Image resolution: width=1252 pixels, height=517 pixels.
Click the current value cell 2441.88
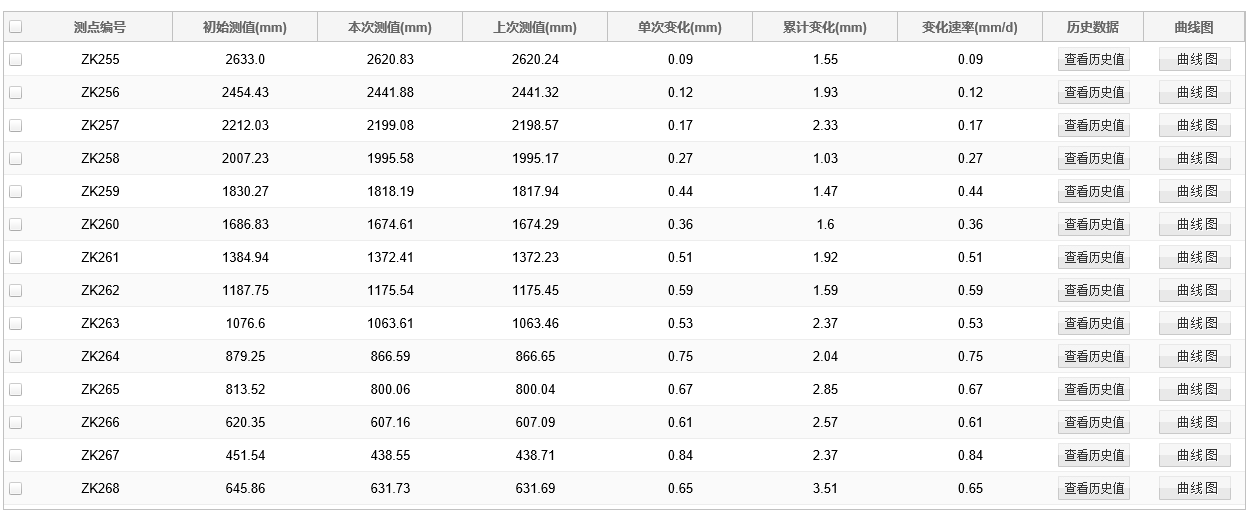pyautogui.click(x=390, y=93)
